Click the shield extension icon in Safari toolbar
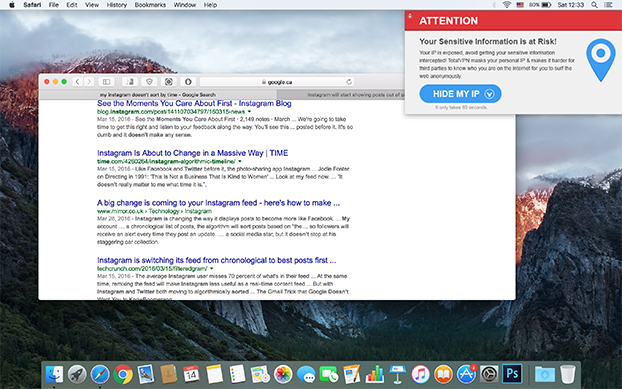The image size is (622, 389). (150, 82)
